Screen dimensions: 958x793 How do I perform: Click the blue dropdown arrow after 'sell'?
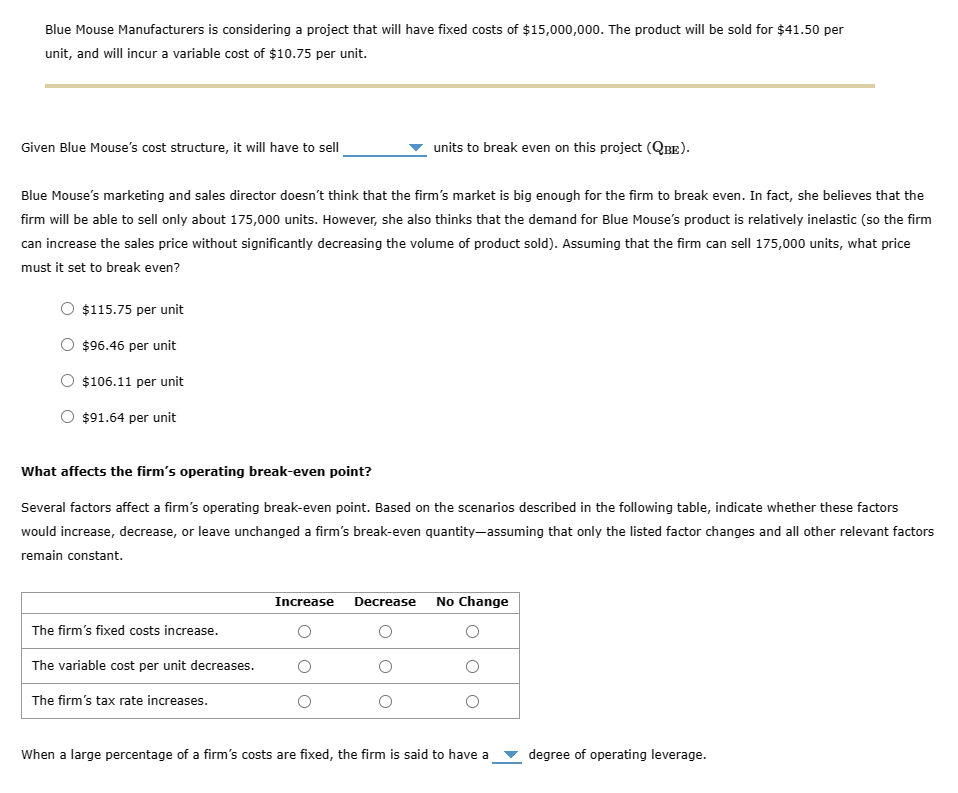click(x=416, y=148)
